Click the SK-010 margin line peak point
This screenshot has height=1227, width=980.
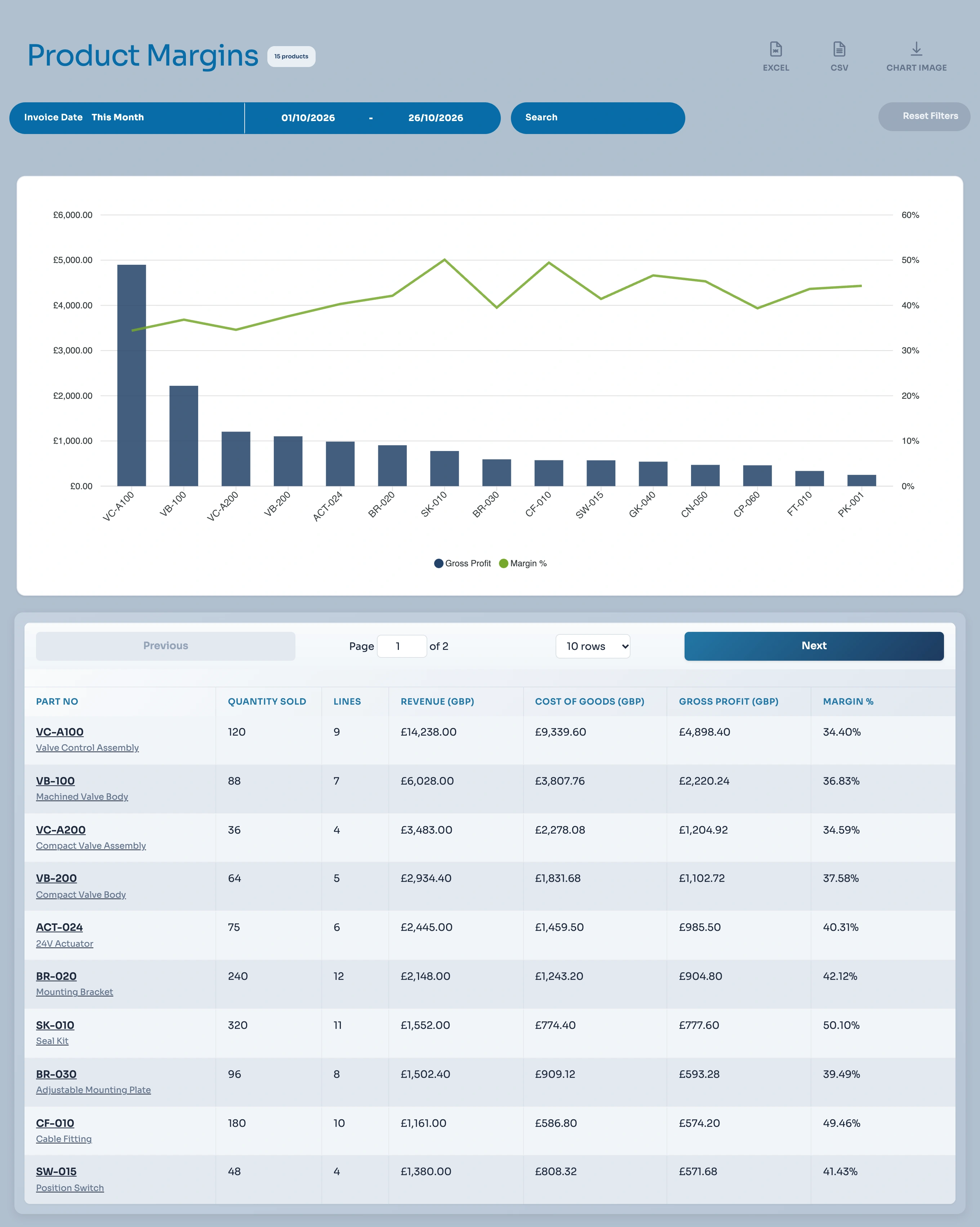click(x=445, y=260)
